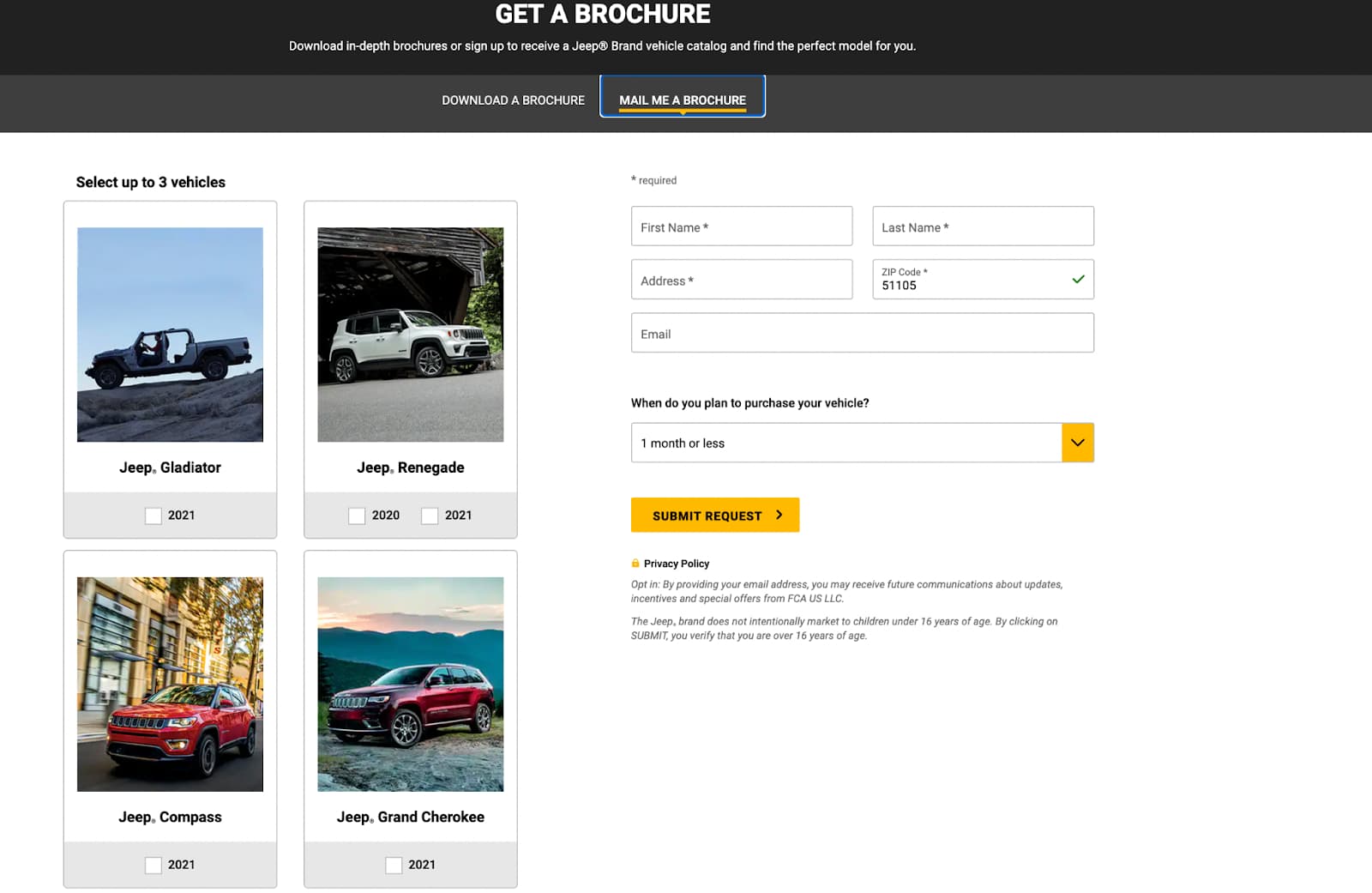Click the green checkmark in ZIP Code field
1372x893 pixels.
click(1077, 279)
